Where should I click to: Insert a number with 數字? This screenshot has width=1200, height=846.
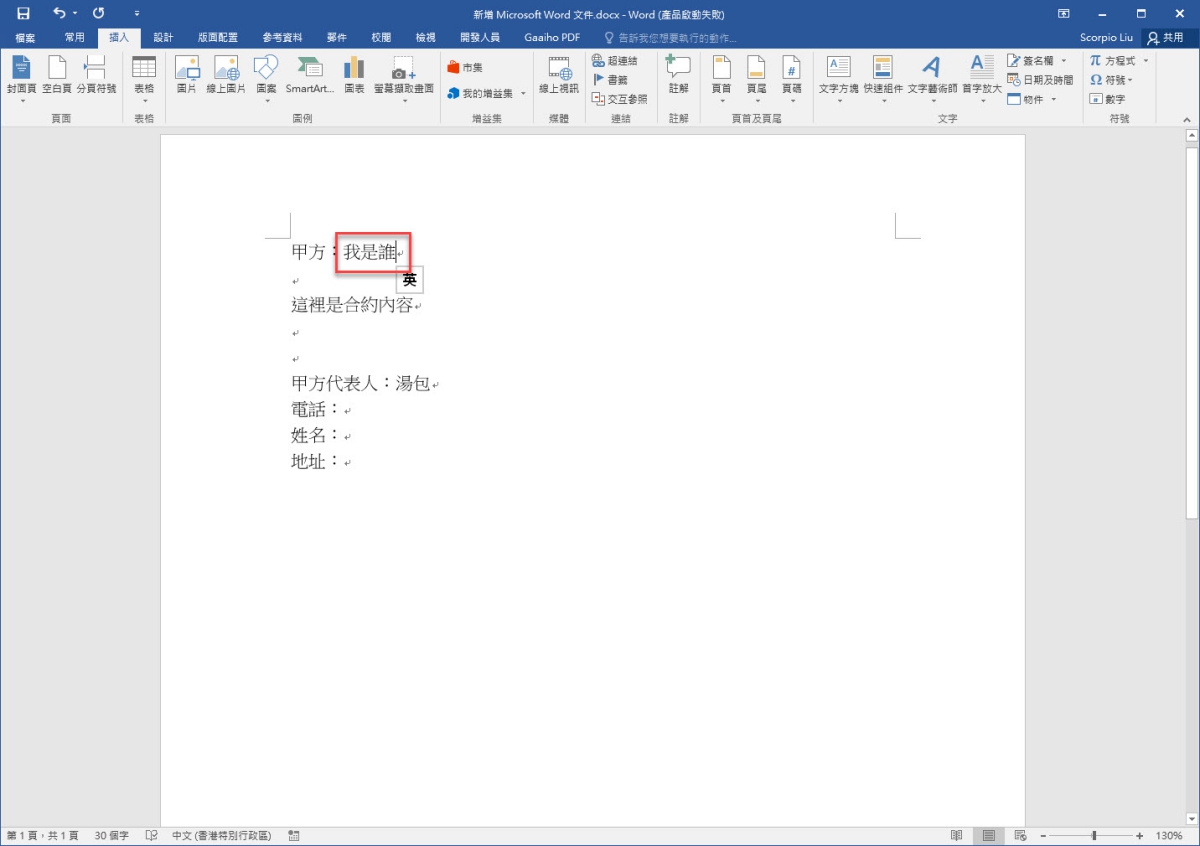coord(1108,99)
